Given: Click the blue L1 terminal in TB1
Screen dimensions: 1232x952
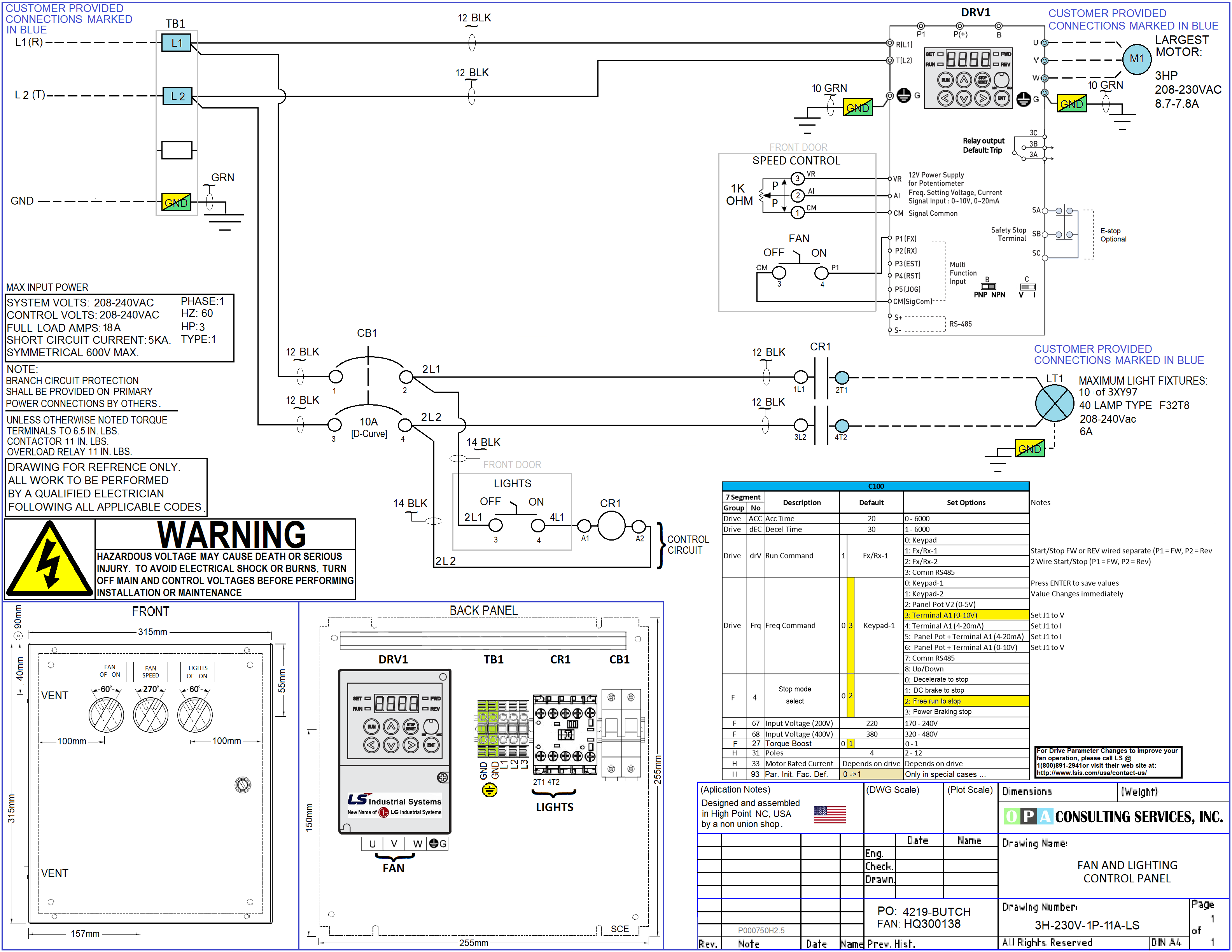Looking at the screenshot, I should [x=177, y=43].
